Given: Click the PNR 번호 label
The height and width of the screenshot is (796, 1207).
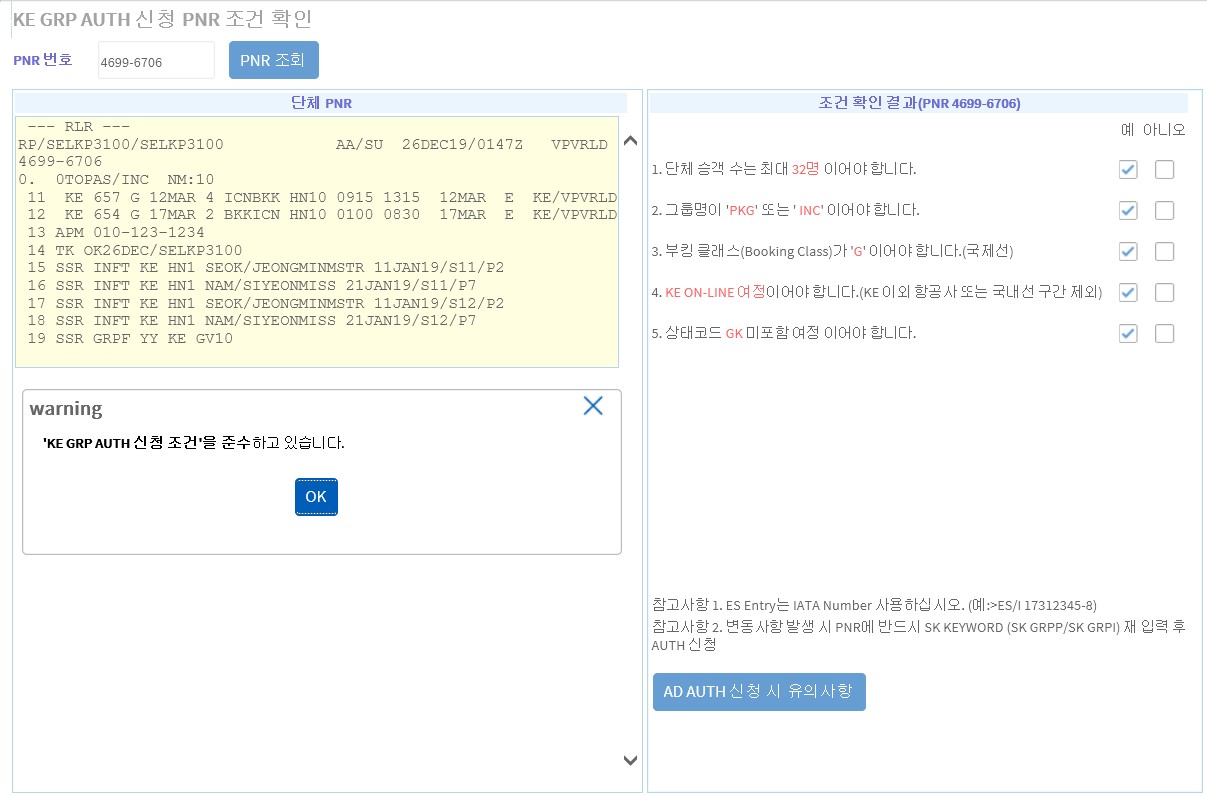Looking at the screenshot, I should [x=43, y=60].
